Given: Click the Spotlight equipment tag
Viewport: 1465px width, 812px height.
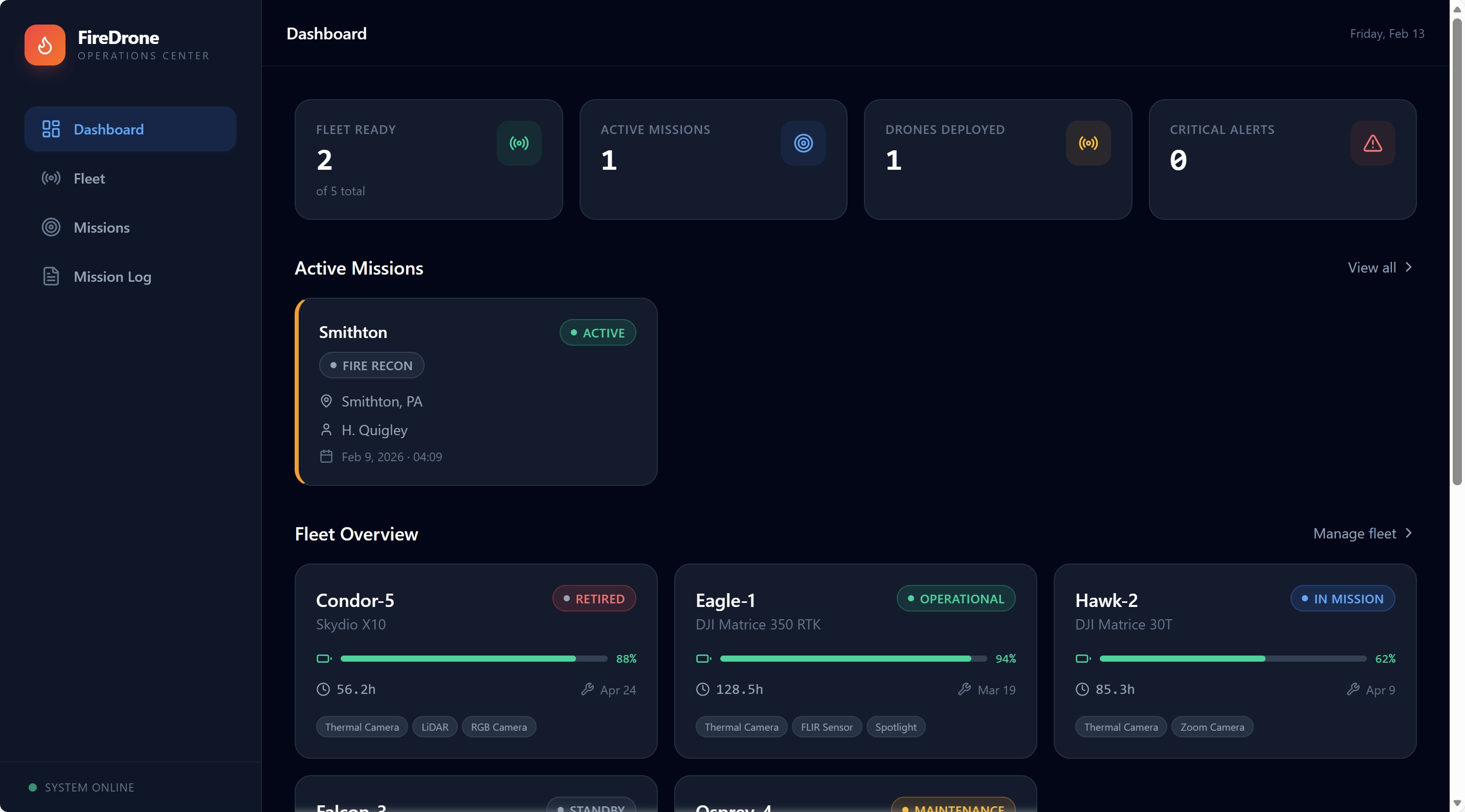Looking at the screenshot, I should click(x=896, y=727).
